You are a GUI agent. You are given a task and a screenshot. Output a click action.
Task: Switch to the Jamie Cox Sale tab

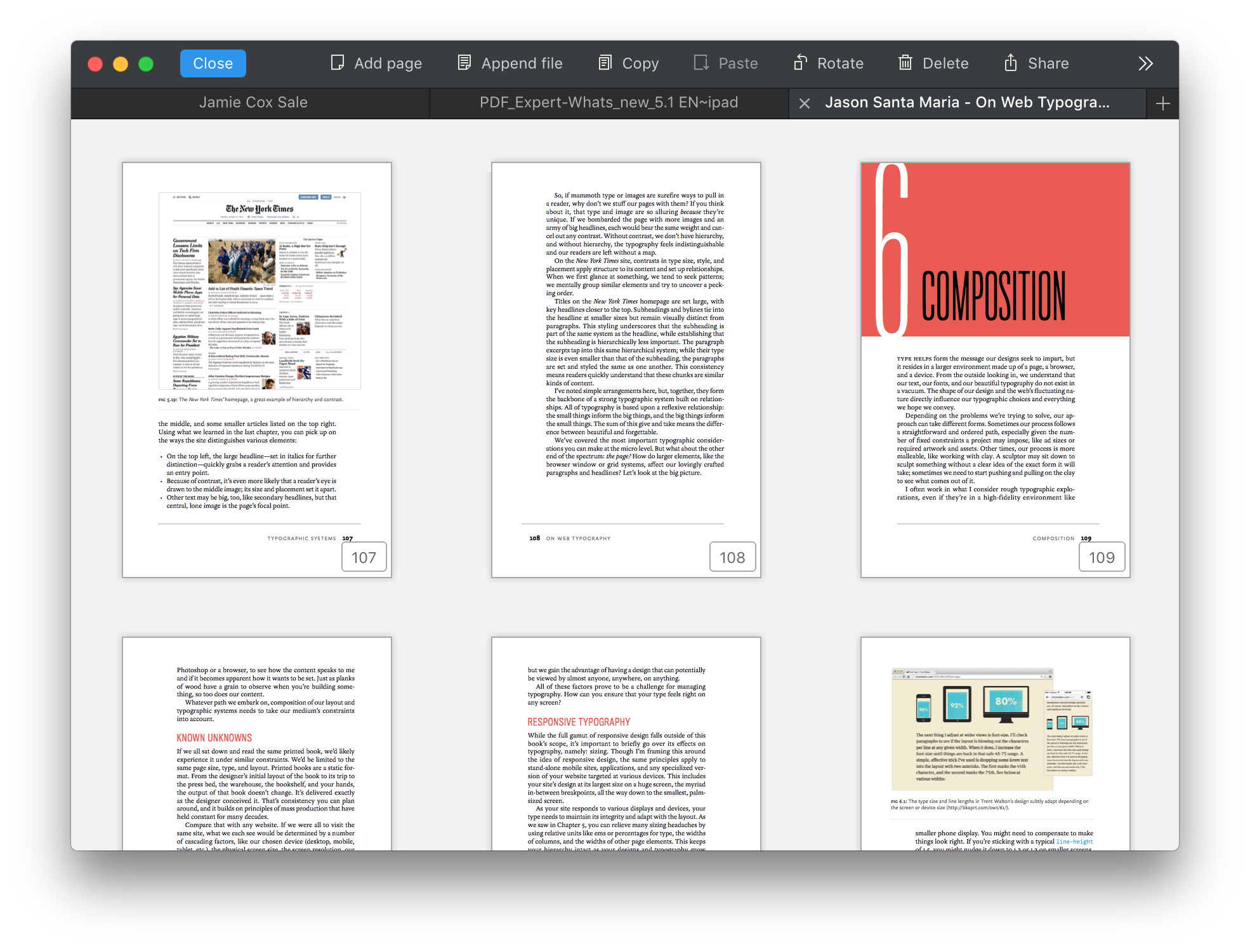(x=251, y=103)
